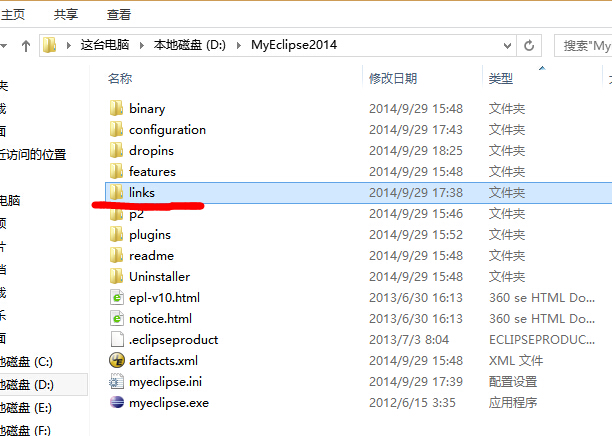The height and width of the screenshot is (436, 612).
Task: Click the myeclipse.ini settings file icon
Action: [x=117, y=381]
